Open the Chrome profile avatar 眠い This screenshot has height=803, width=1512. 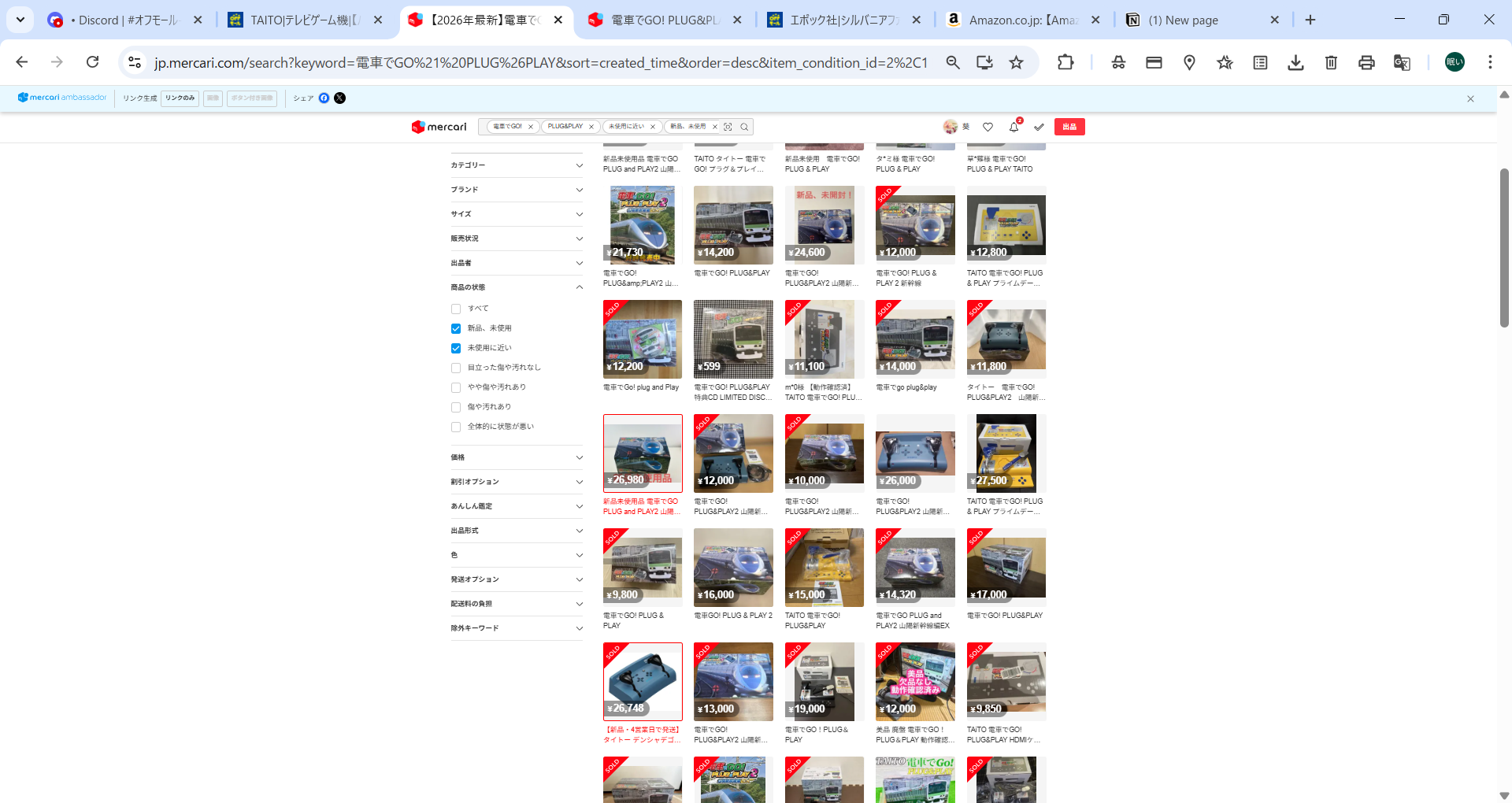[x=1455, y=62]
